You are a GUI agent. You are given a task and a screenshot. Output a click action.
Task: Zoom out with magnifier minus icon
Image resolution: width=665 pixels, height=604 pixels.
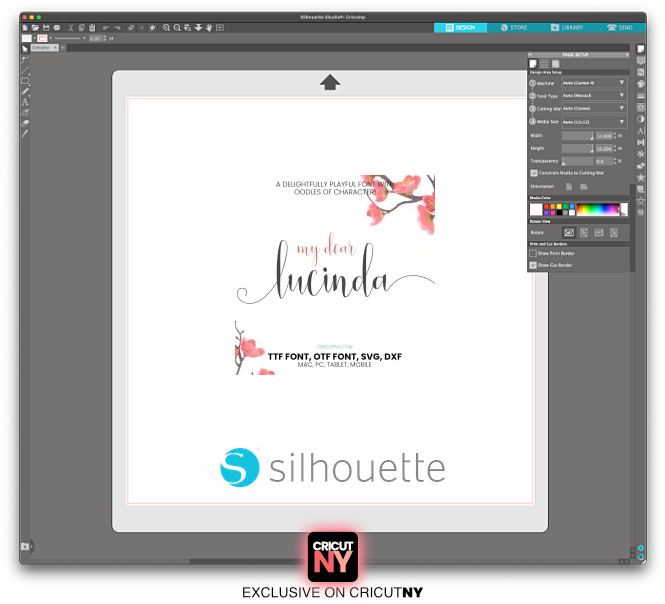(177, 28)
